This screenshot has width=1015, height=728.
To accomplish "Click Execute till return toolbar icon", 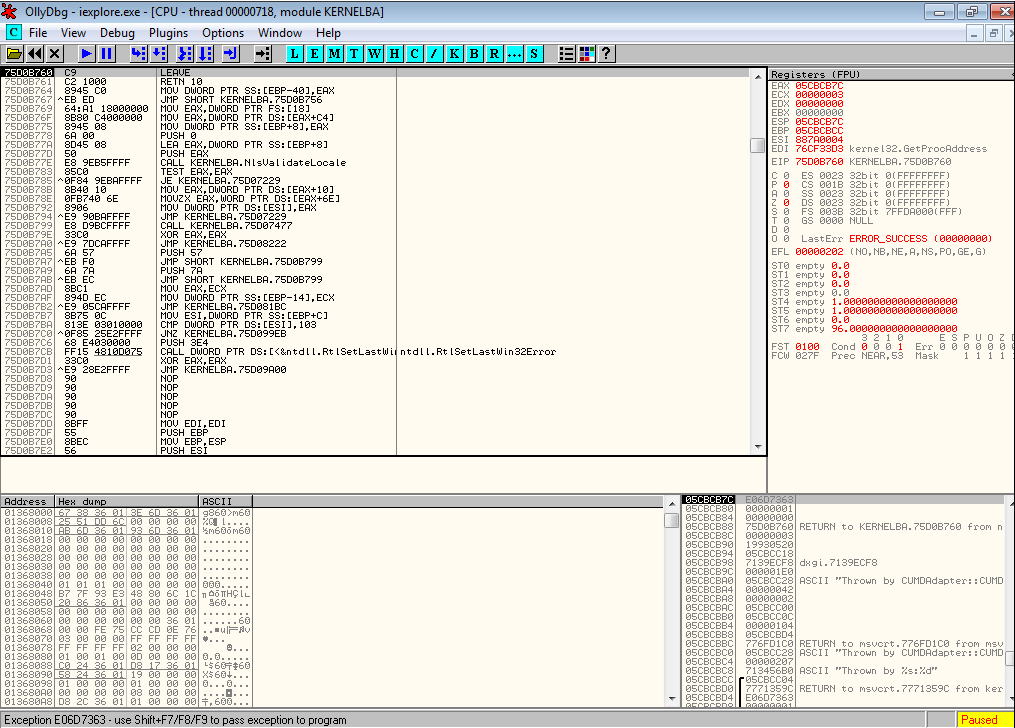I will coord(230,54).
